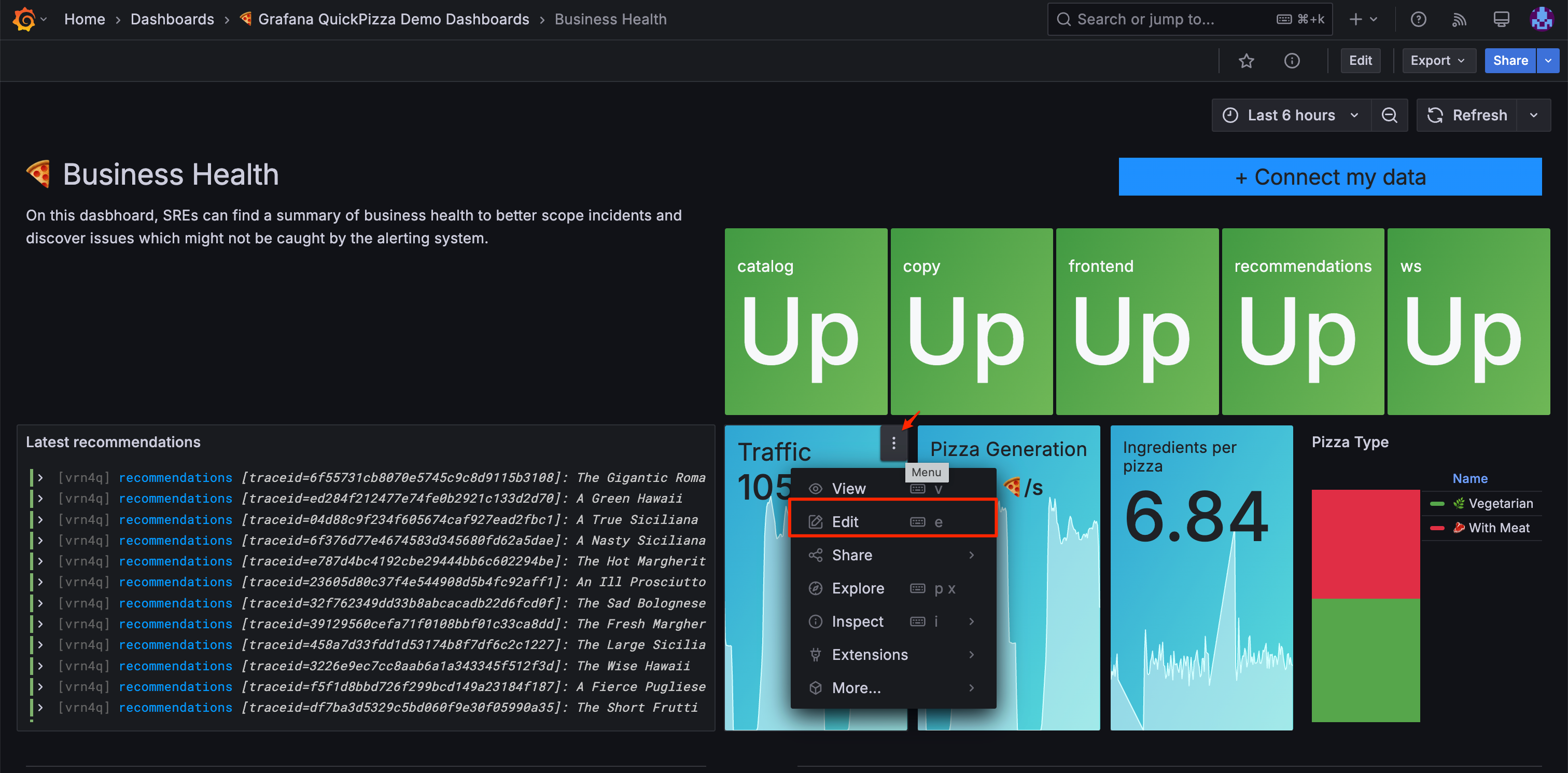Click green Vegetarian legend color swatch
Image resolution: width=1568 pixels, height=773 pixels.
(x=1437, y=504)
